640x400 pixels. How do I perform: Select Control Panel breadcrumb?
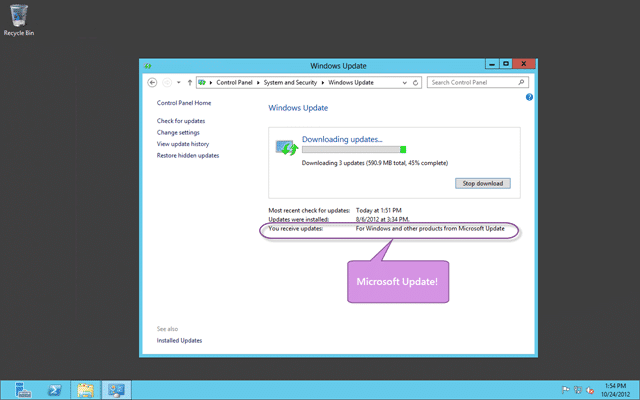point(234,82)
